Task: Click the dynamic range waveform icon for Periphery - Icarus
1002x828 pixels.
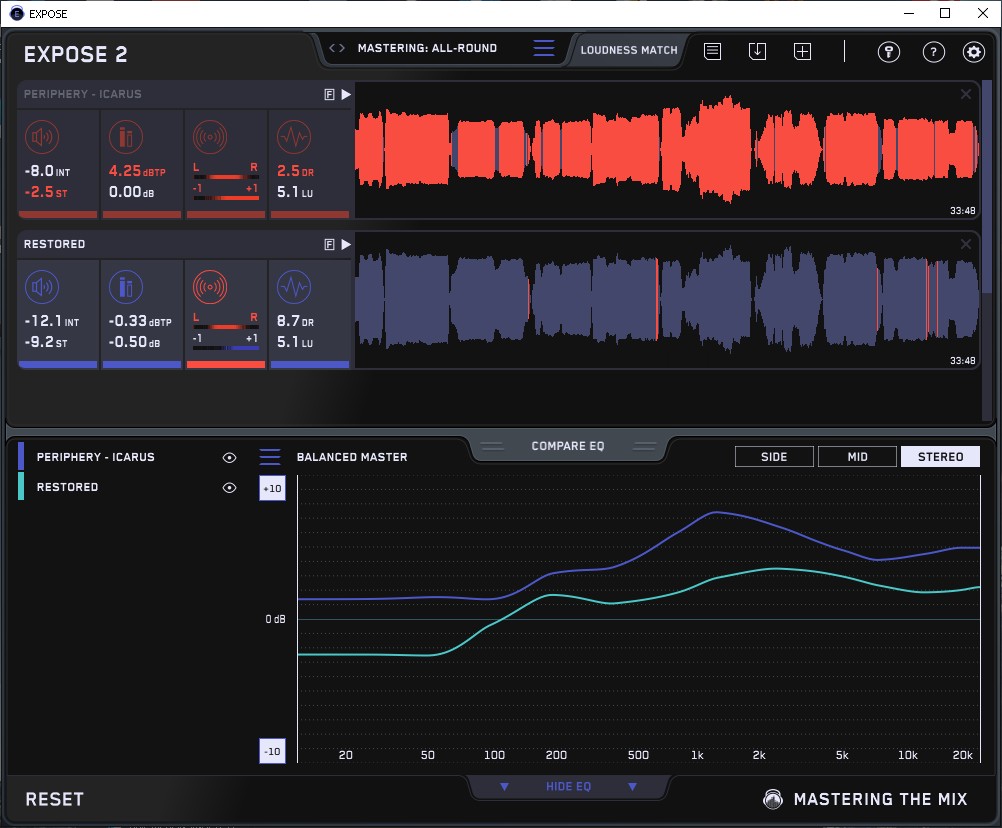Action: [292, 137]
